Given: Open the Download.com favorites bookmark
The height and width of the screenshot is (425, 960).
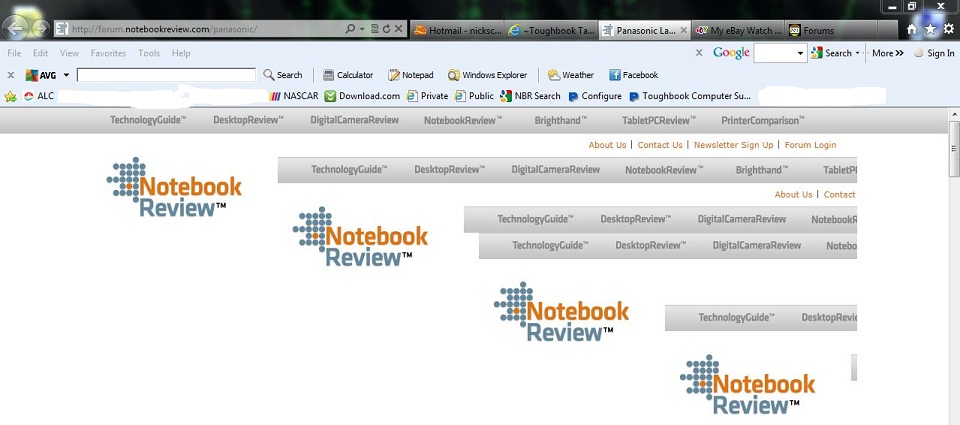Looking at the screenshot, I should pos(362,96).
